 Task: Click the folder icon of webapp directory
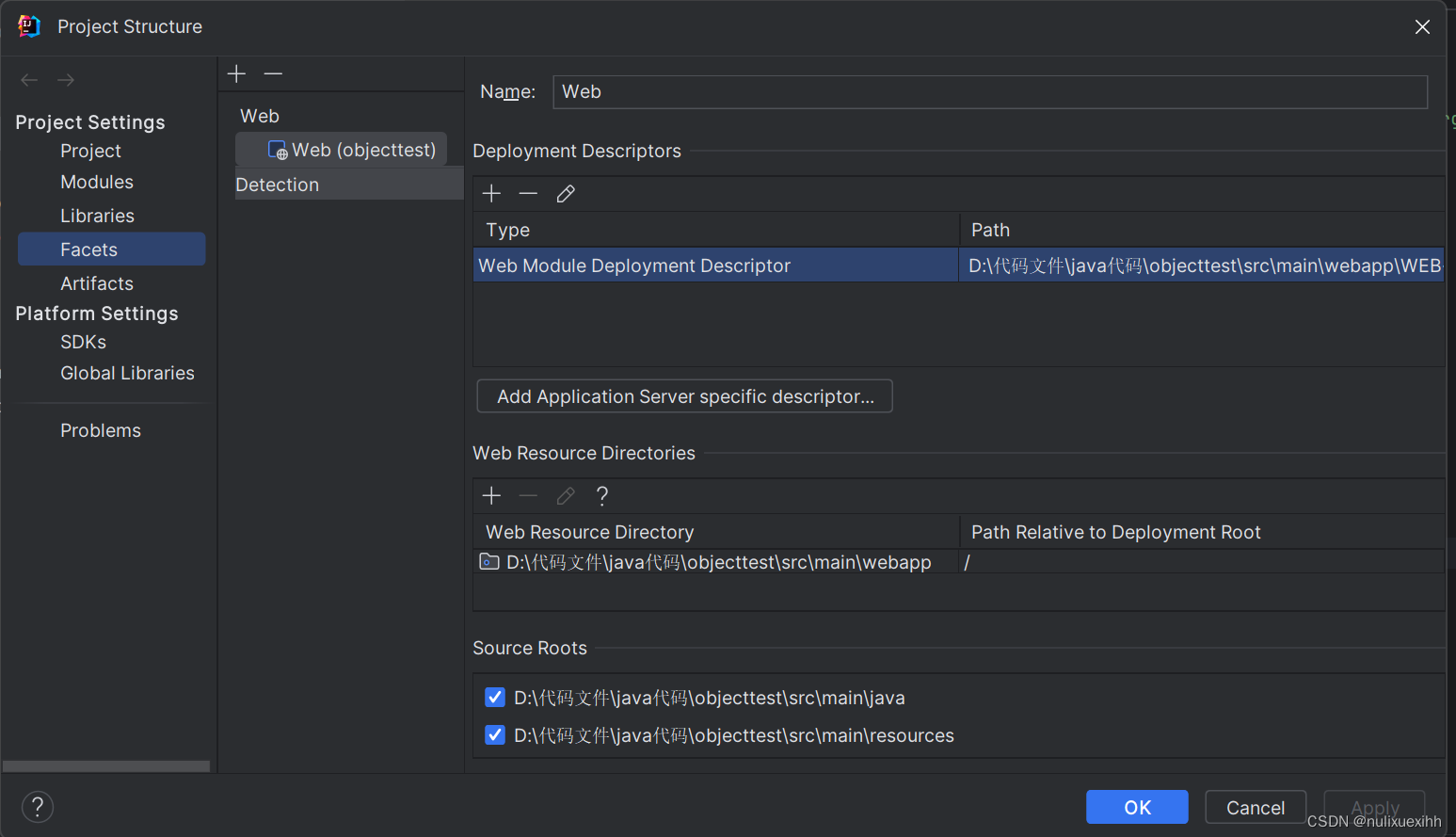point(489,562)
